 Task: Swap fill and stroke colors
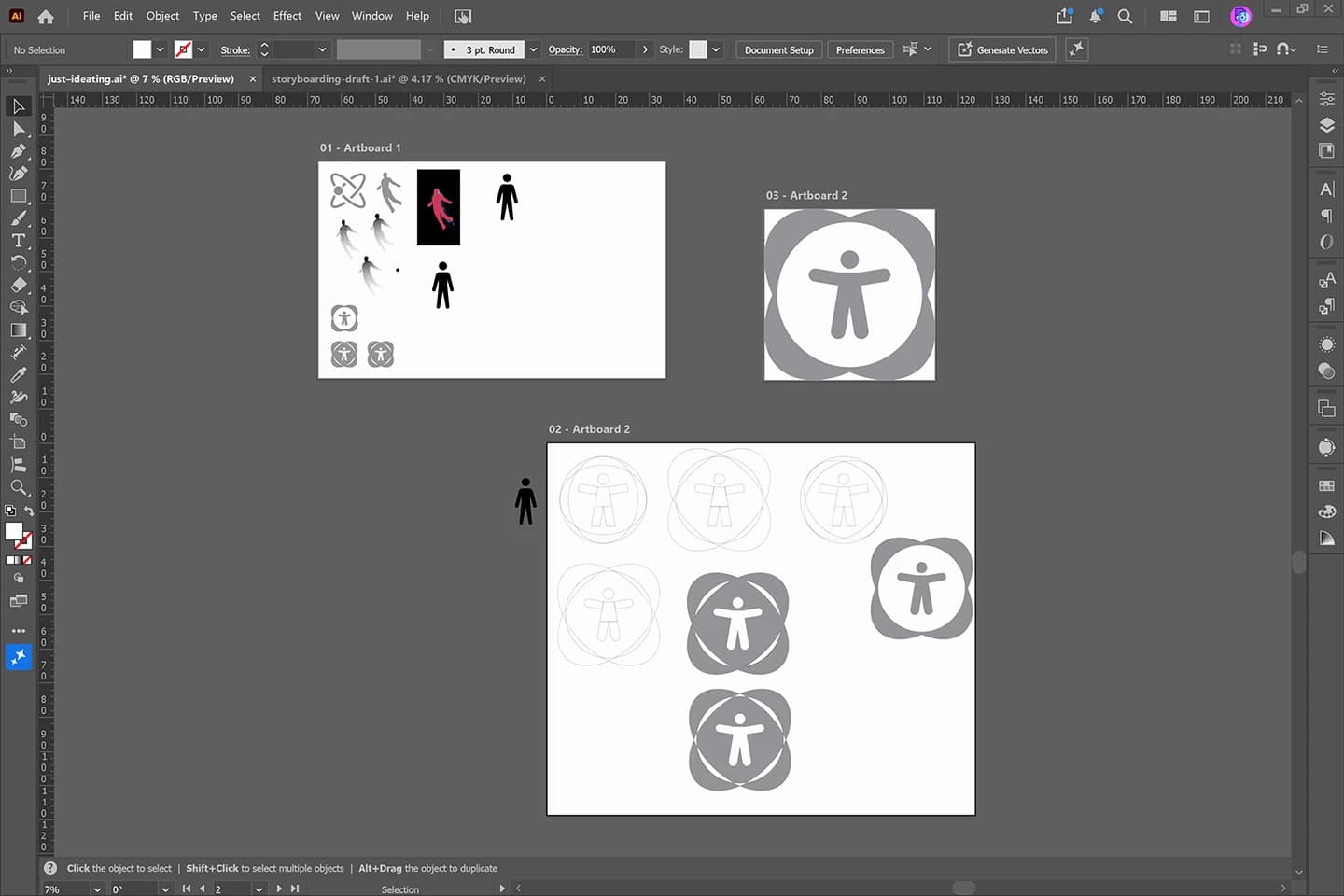pyautogui.click(x=29, y=511)
